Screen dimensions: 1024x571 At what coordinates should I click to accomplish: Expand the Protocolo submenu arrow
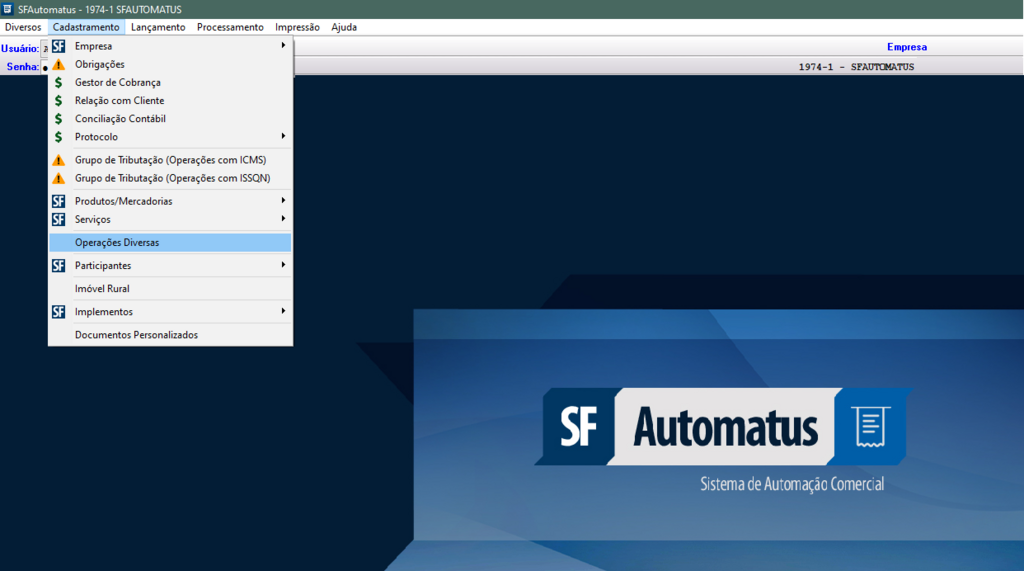pyautogui.click(x=283, y=137)
